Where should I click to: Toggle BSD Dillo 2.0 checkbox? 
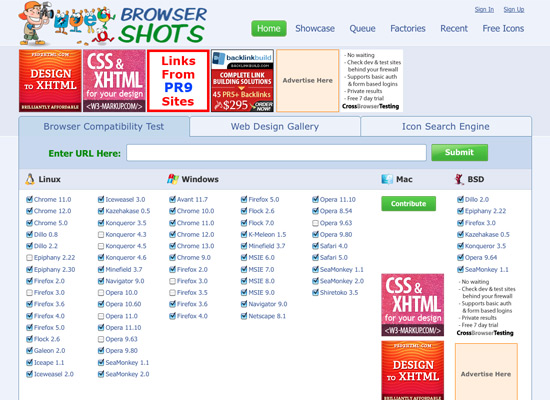pos(461,199)
